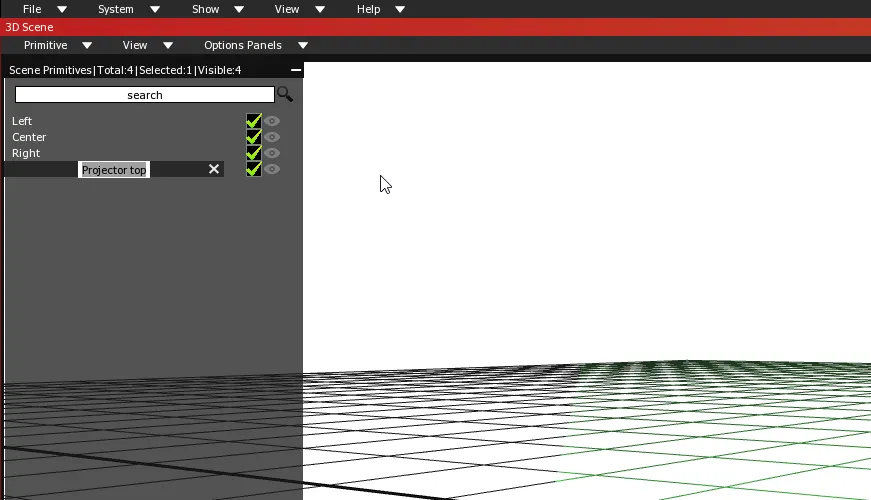The width and height of the screenshot is (871, 500).
Task: Toggle the Right primitive checkbox
Action: click(253, 153)
